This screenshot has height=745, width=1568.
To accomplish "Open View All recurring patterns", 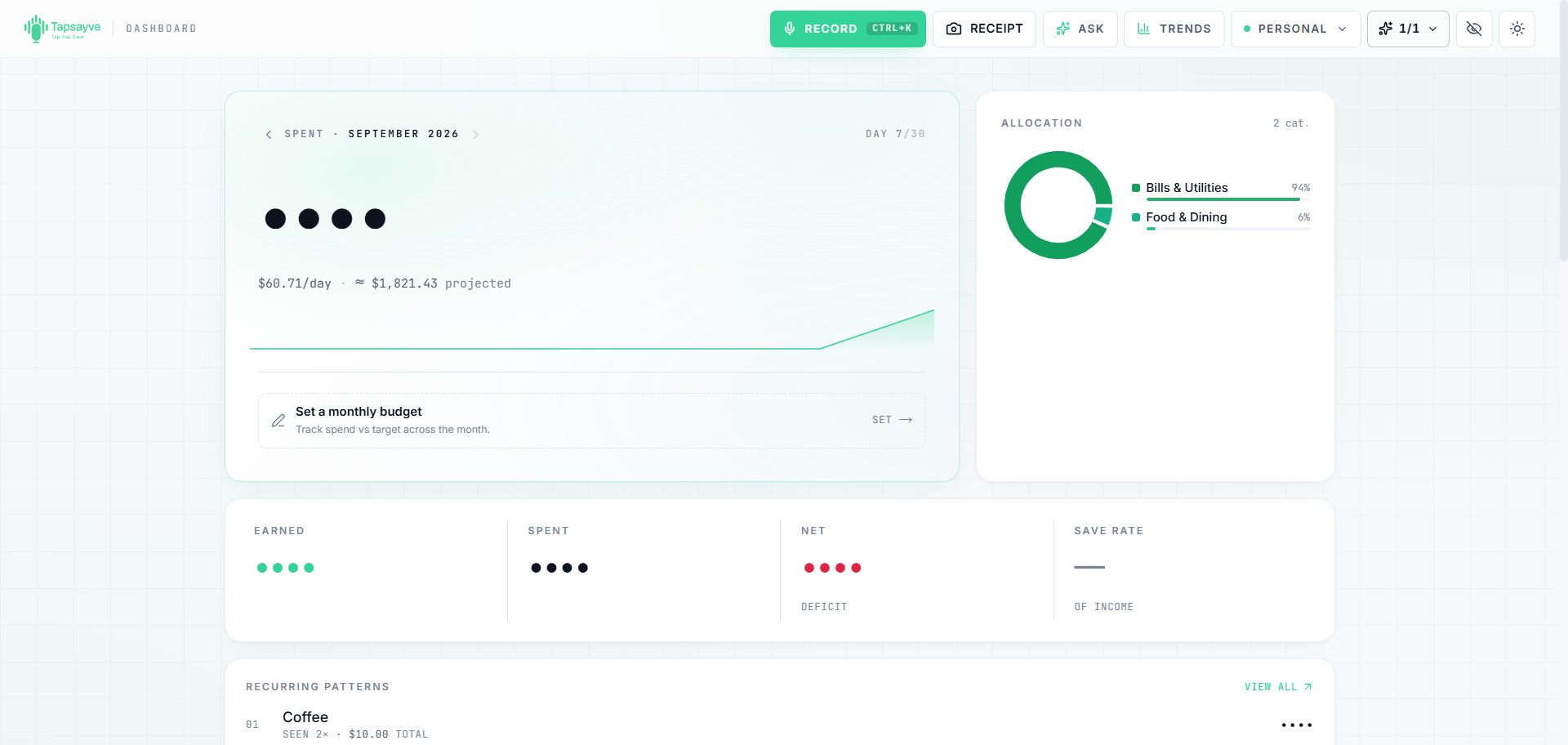I will click(1278, 687).
